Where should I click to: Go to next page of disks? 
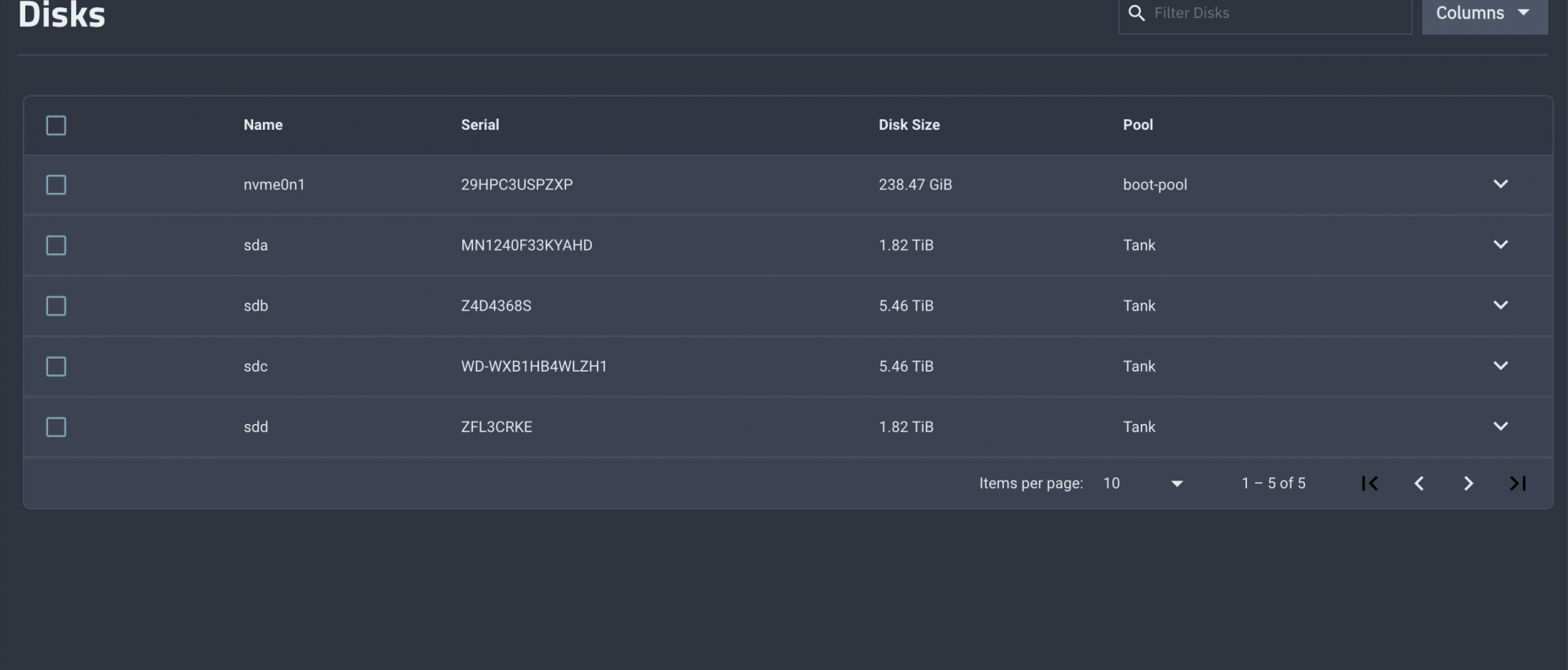[x=1468, y=484]
